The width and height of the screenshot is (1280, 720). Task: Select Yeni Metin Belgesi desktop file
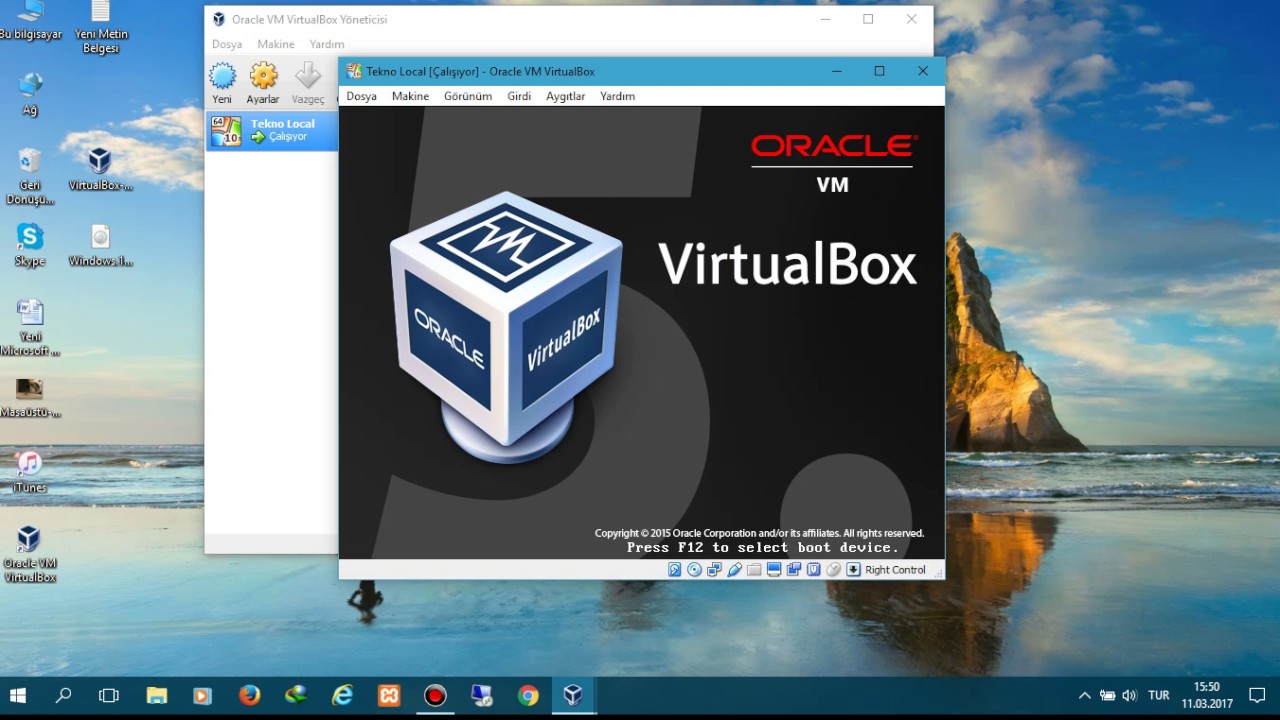[x=100, y=27]
